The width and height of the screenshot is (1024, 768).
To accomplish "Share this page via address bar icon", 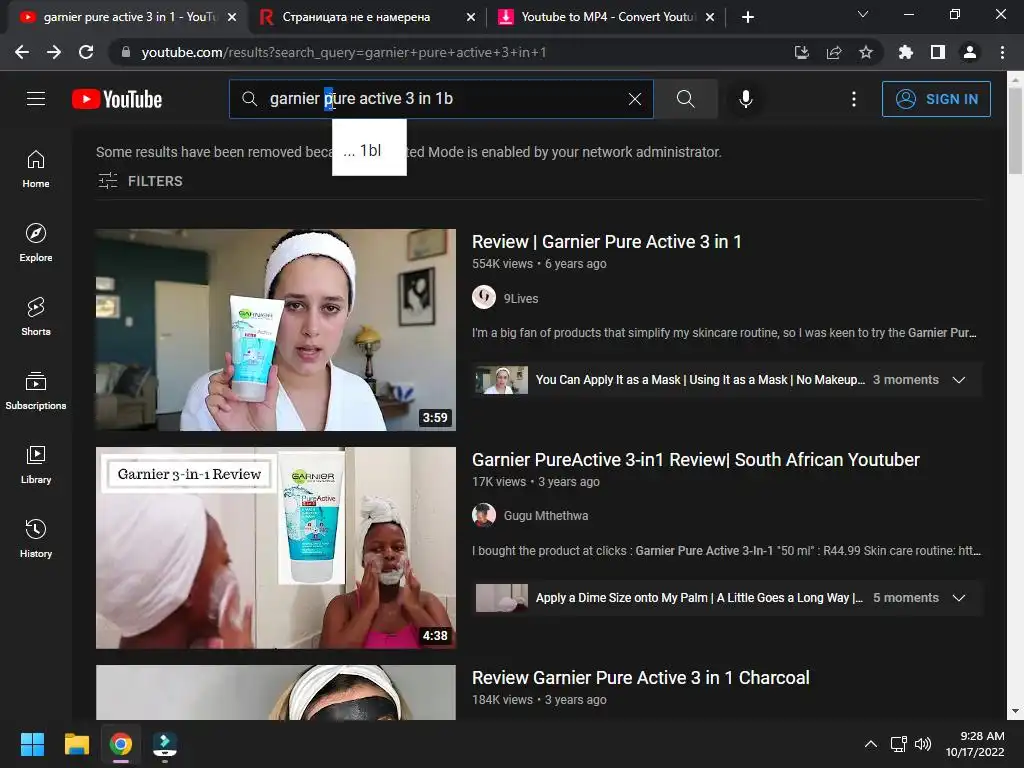I will click(834, 52).
